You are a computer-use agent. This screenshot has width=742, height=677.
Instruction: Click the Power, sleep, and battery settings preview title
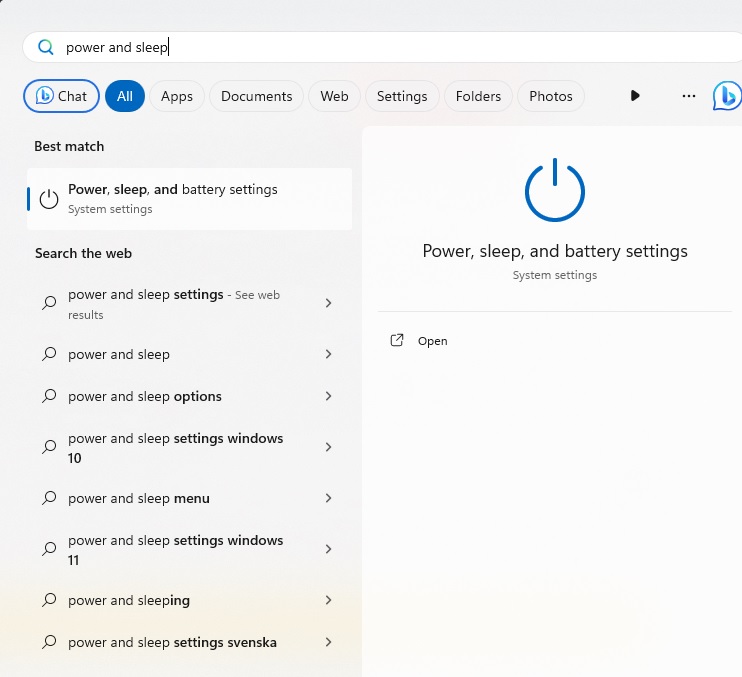[x=555, y=251]
